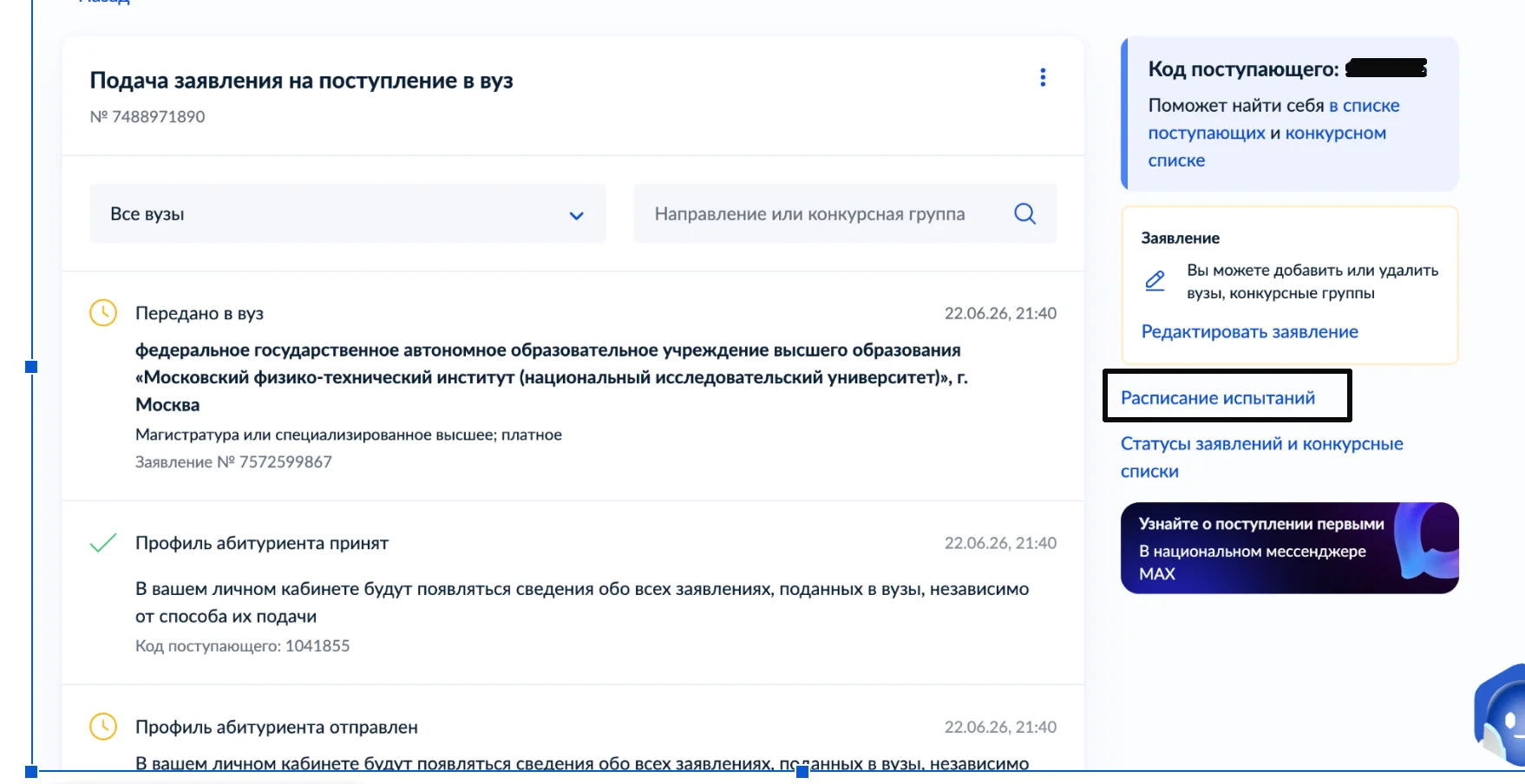Screen dimensions: 1525x784
Task: Click Редактировать заявление link
Action: point(1249,331)
